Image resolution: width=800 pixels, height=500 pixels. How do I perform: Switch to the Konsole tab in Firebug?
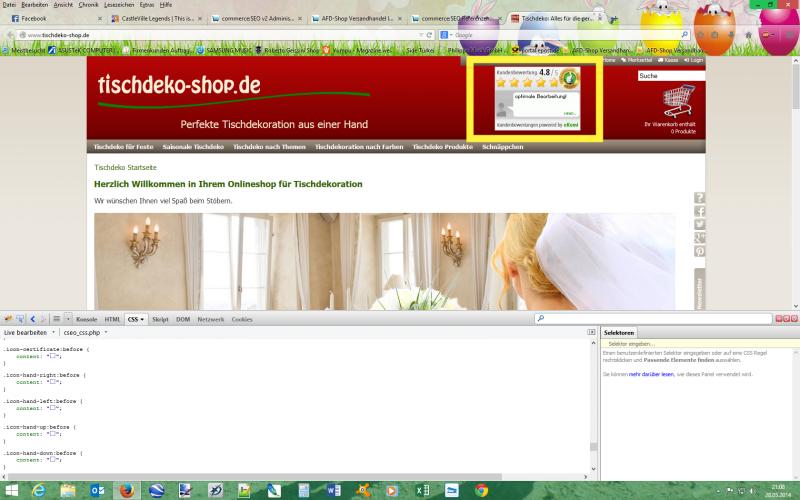87,319
